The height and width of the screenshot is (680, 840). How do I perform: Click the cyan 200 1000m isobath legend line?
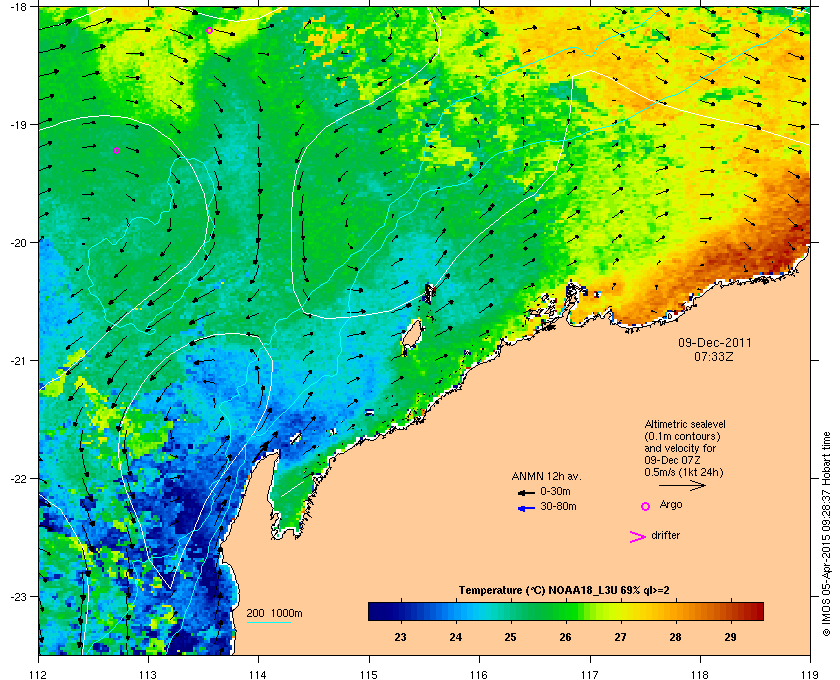(x=269, y=622)
